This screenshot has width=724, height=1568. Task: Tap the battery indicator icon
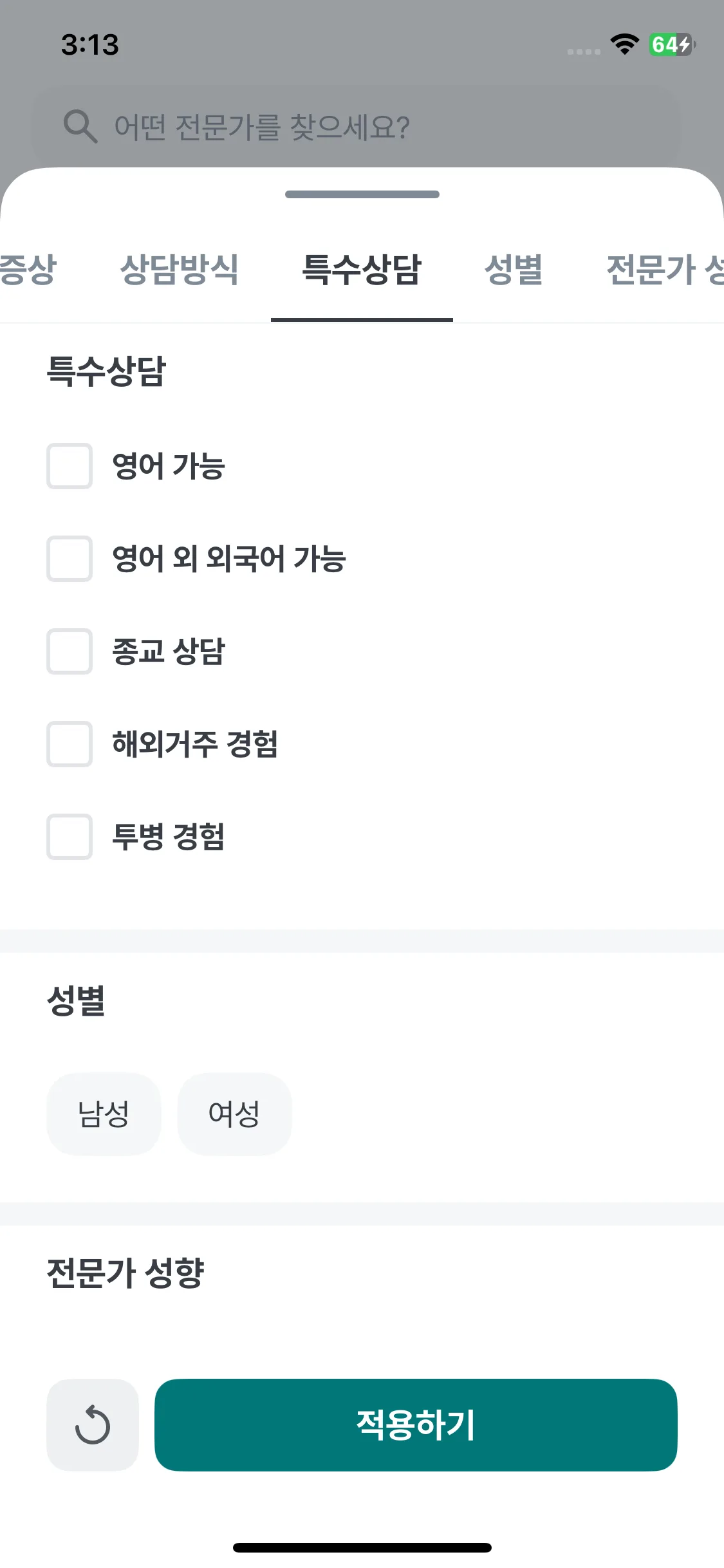click(x=672, y=44)
